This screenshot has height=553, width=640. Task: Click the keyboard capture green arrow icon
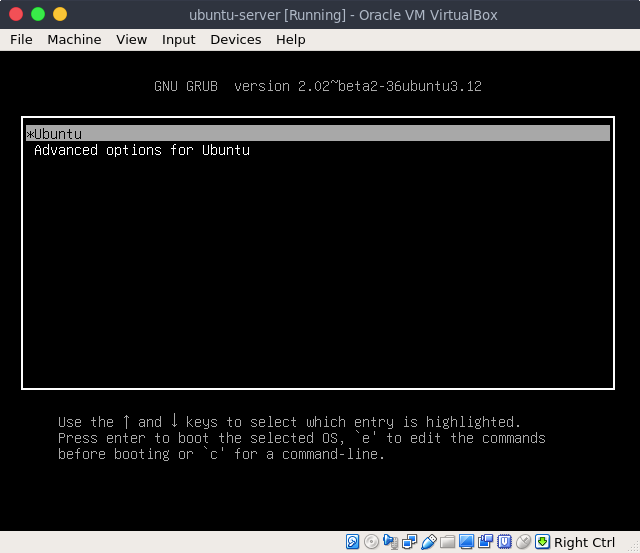point(542,542)
